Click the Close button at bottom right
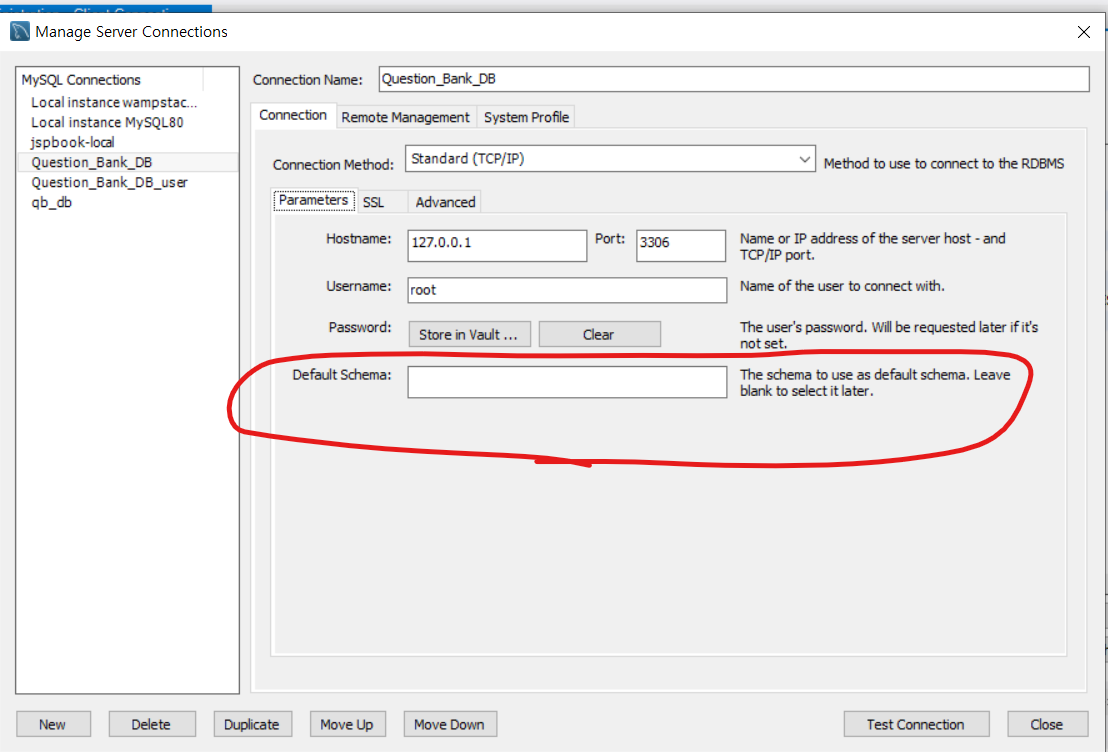1108x752 pixels. pos(1047,724)
